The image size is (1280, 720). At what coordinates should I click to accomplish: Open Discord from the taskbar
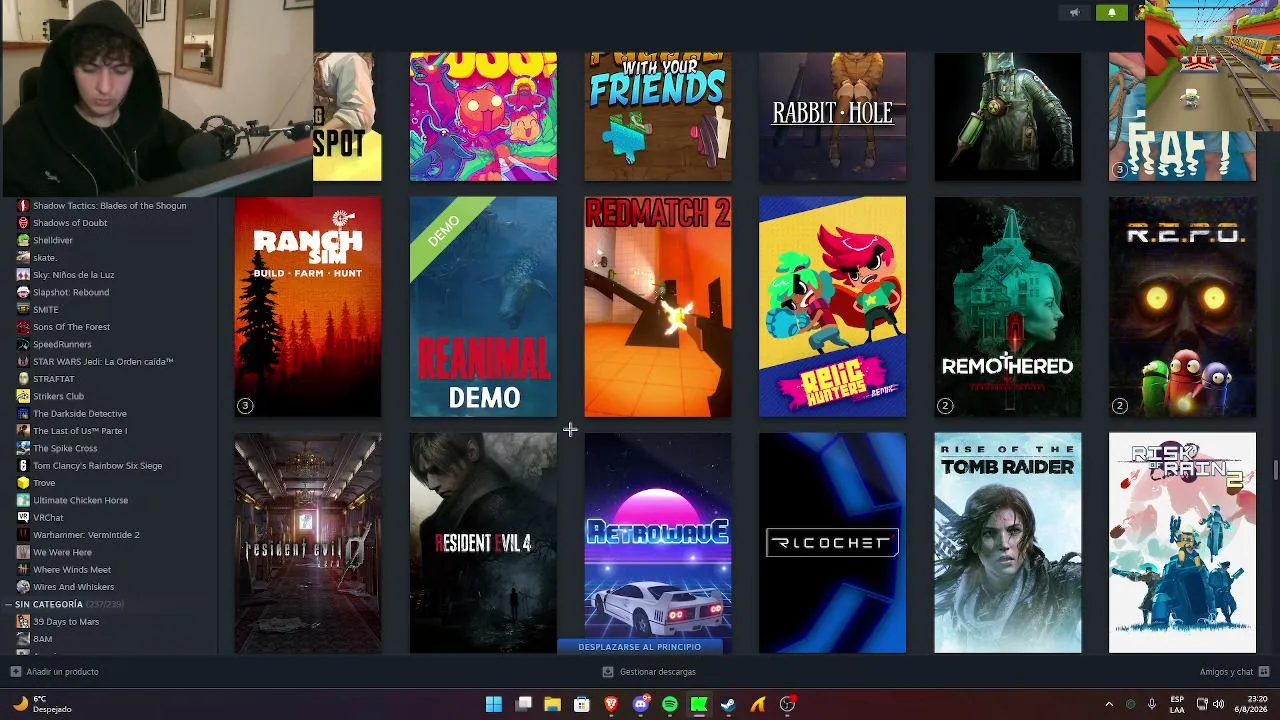pos(641,704)
